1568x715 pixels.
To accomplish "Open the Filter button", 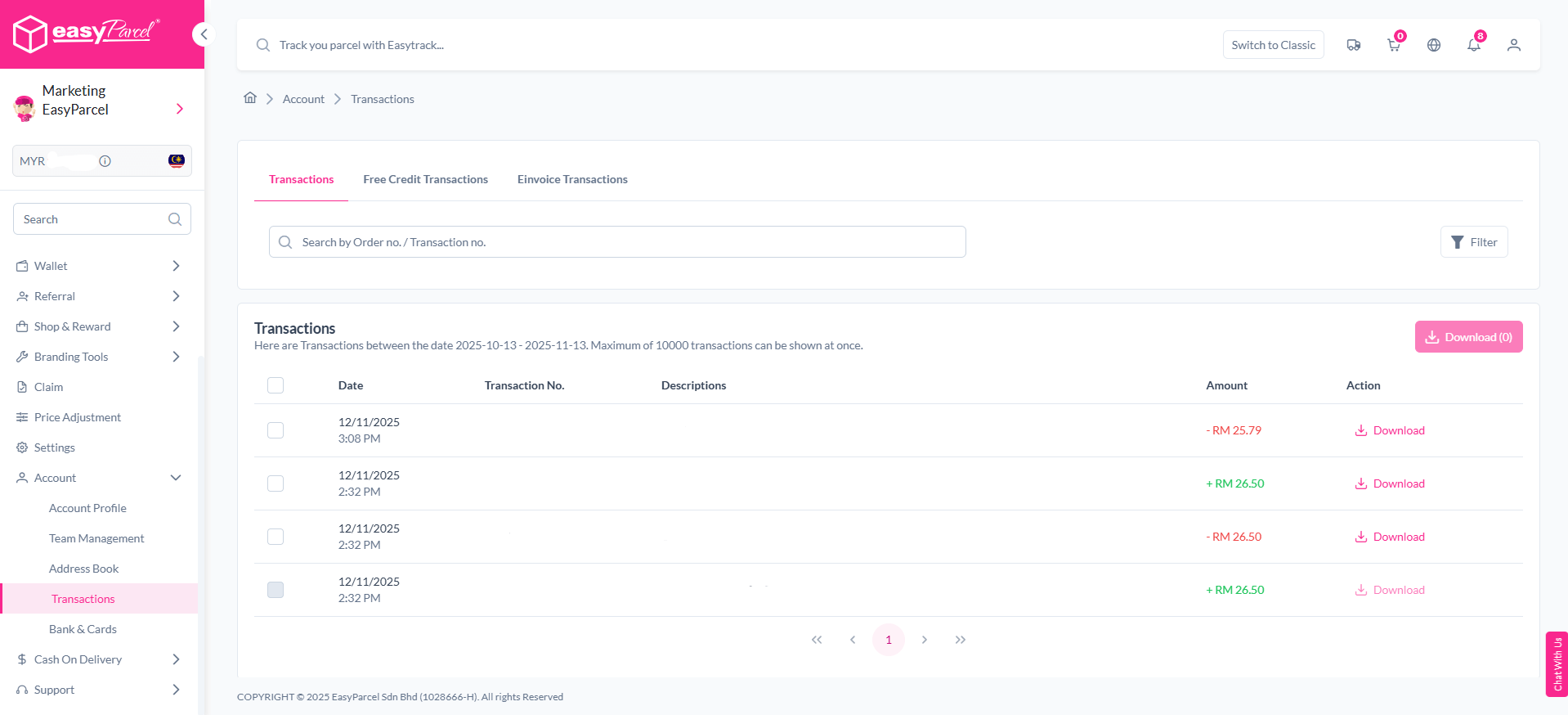I will [x=1473, y=242].
